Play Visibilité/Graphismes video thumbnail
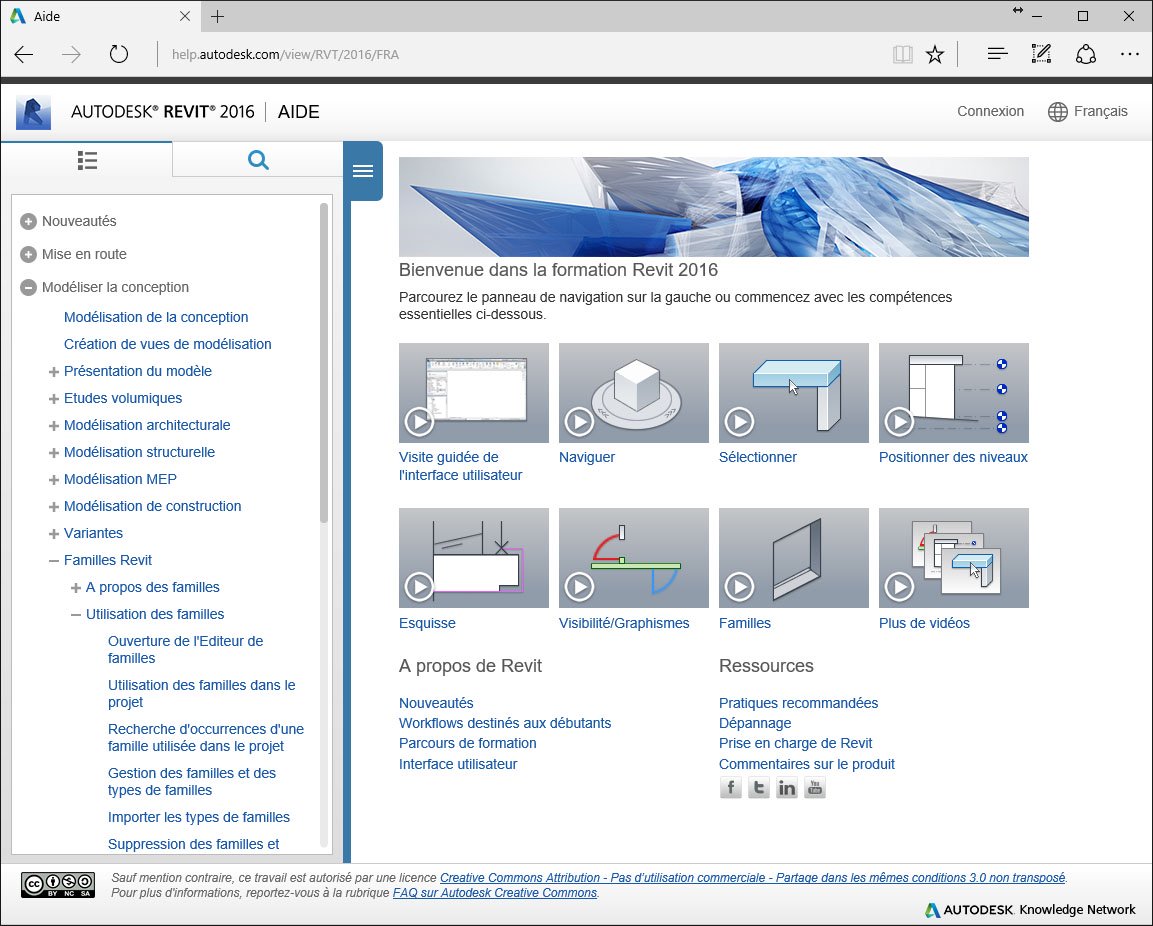1153x926 pixels. [x=634, y=558]
